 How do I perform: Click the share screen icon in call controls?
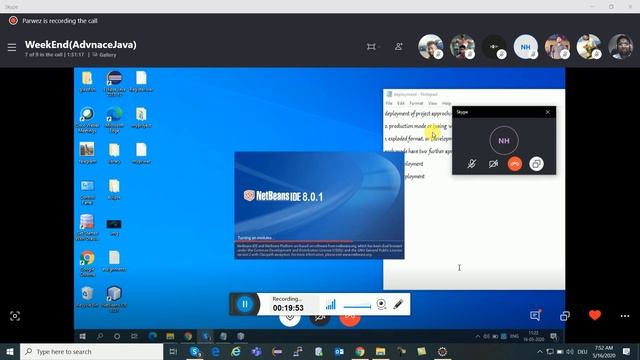[x=565, y=316]
